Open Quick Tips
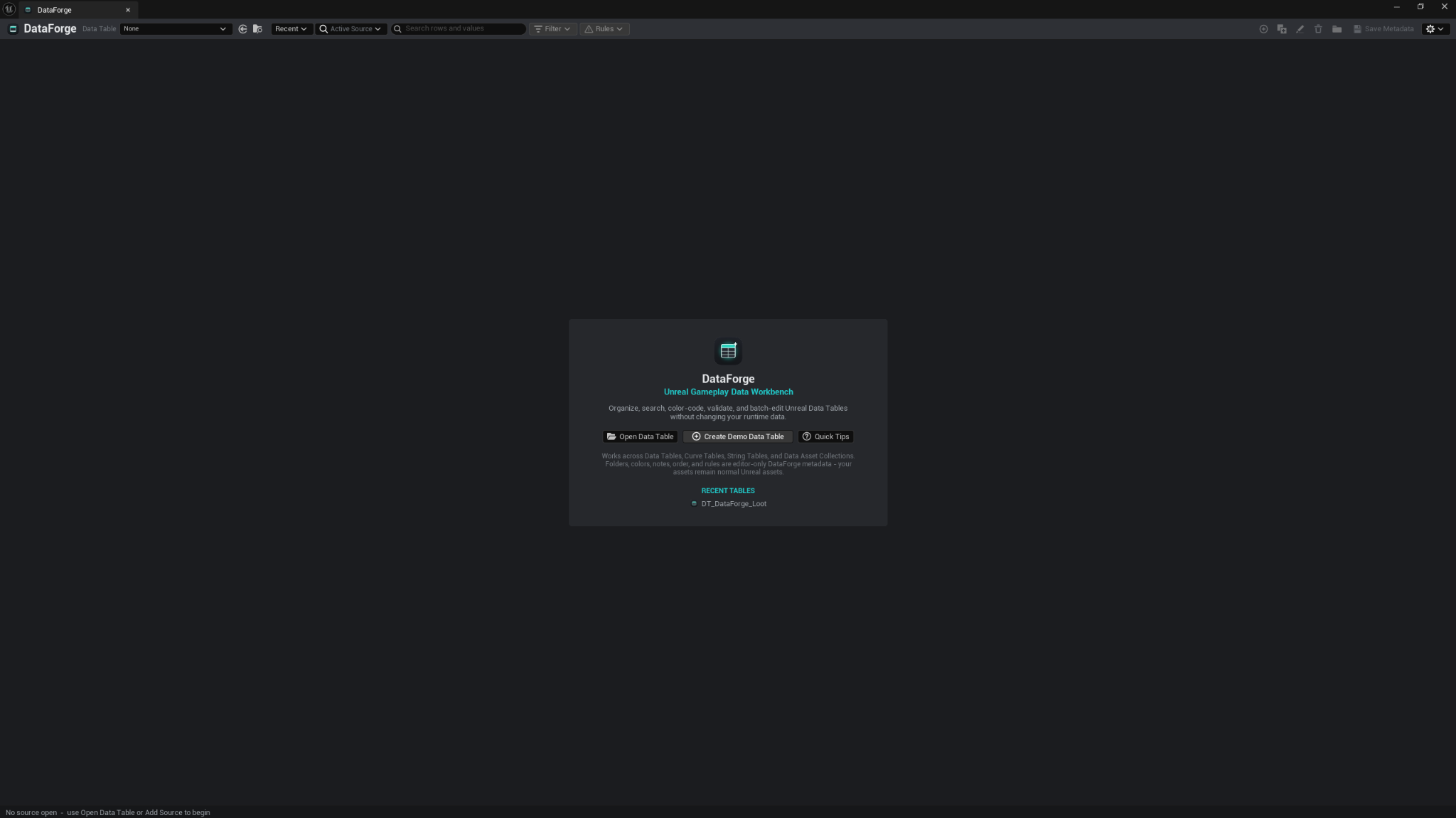The height and width of the screenshot is (818, 1456). pyautogui.click(x=825, y=437)
